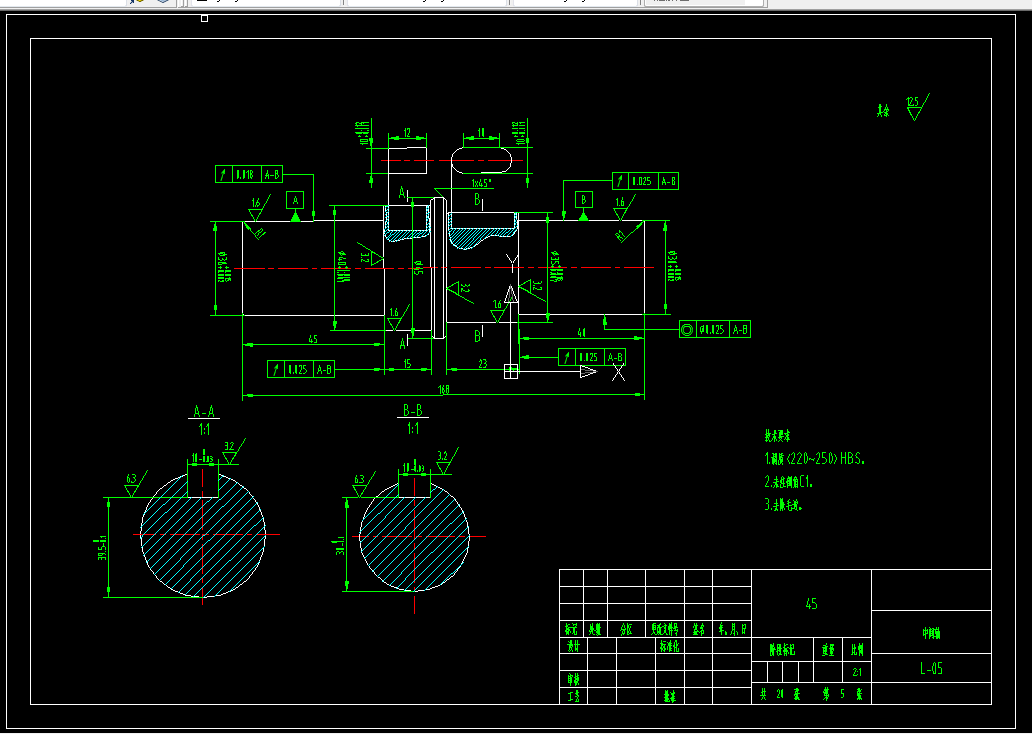The height and width of the screenshot is (734, 1032).
Task: Click the 45 length dimension on the shaft
Action: 313,339
